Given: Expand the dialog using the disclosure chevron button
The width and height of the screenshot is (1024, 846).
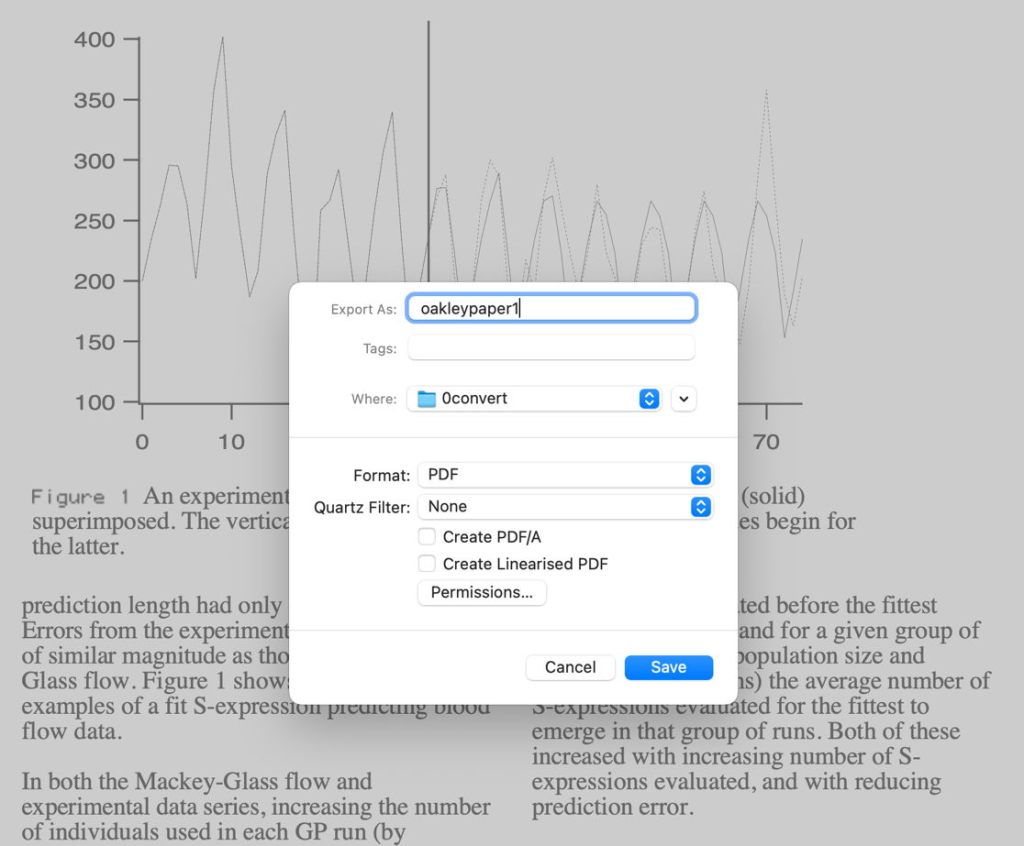Looking at the screenshot, I should pos(684,398).
